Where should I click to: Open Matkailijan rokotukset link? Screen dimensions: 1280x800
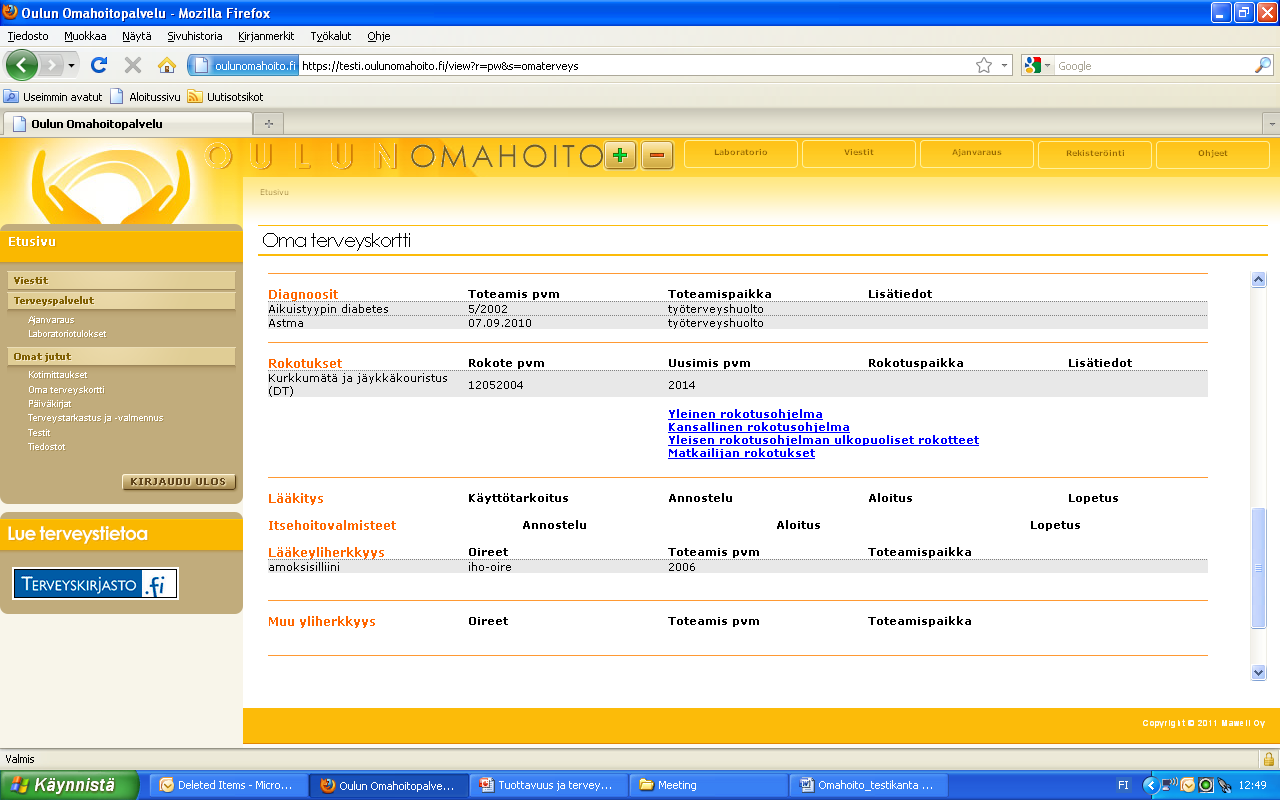741,453
